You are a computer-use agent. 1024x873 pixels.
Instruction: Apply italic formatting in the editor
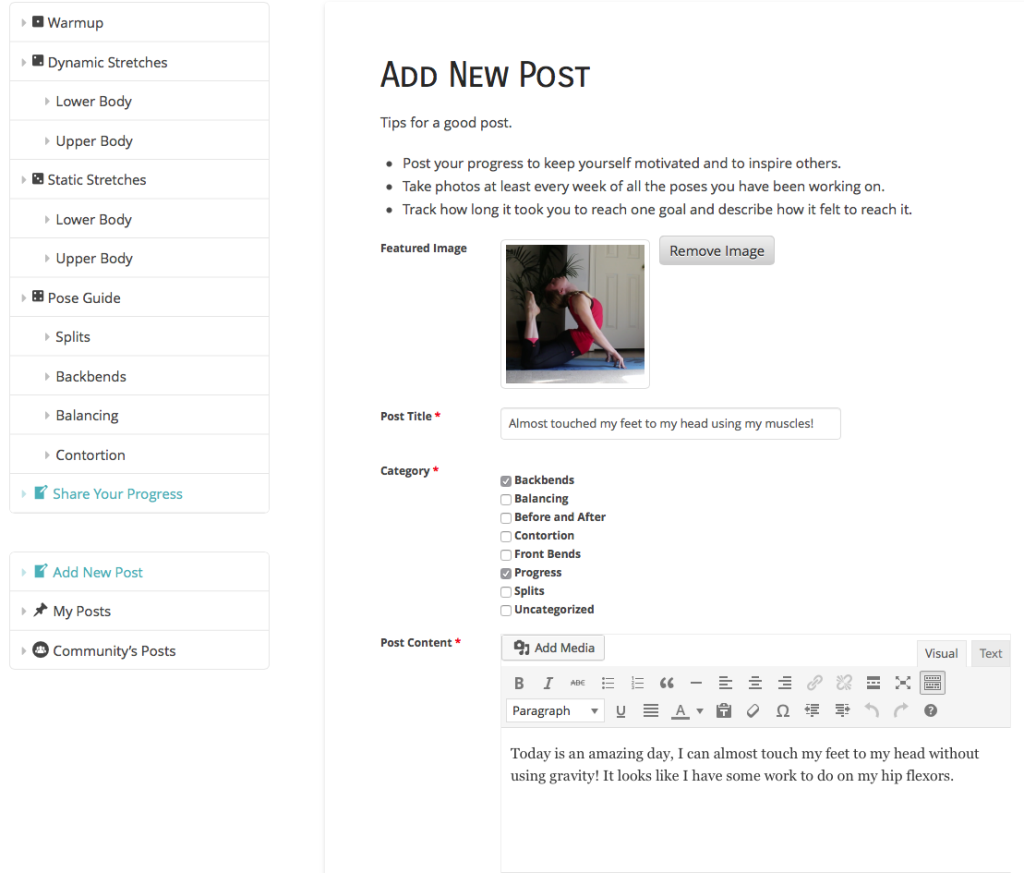(x=548, y=683)
